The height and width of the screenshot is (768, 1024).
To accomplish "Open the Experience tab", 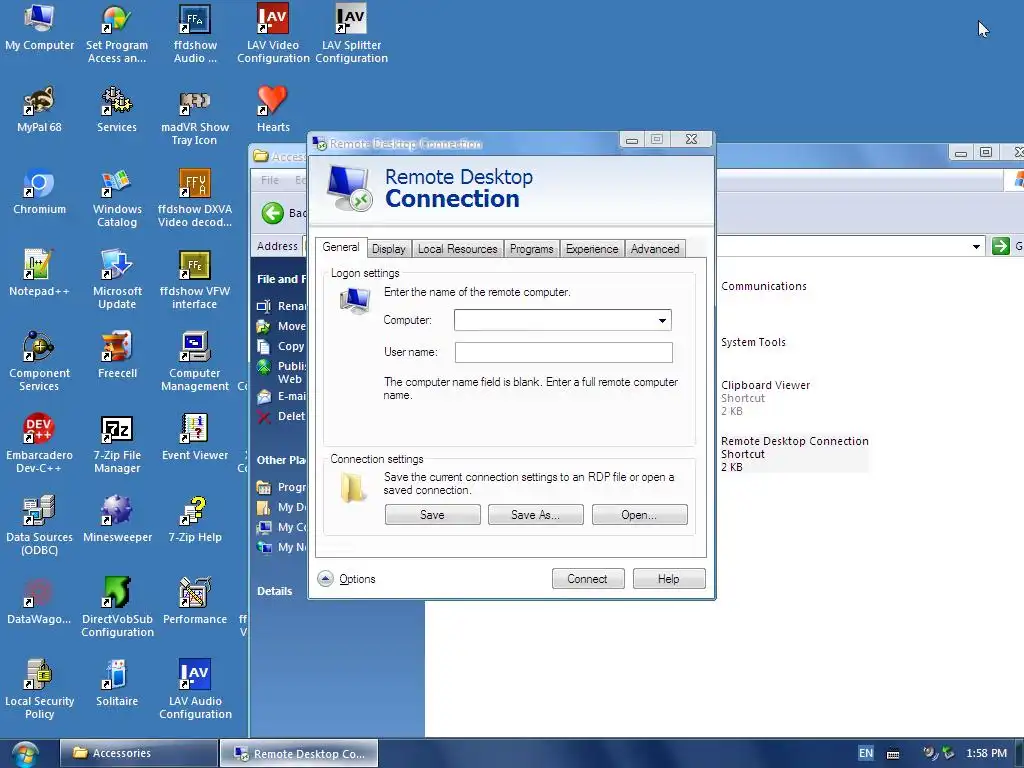I will 592,249.
